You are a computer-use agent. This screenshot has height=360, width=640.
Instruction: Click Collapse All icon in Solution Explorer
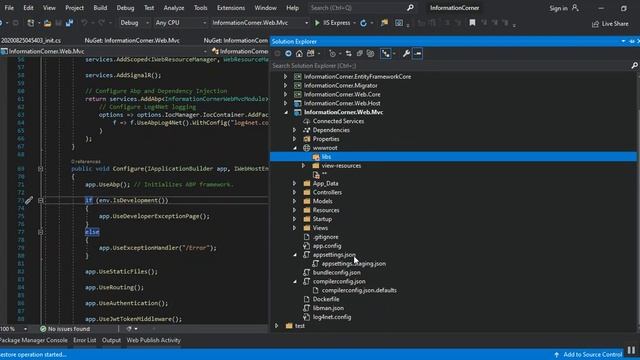(360, 53)
